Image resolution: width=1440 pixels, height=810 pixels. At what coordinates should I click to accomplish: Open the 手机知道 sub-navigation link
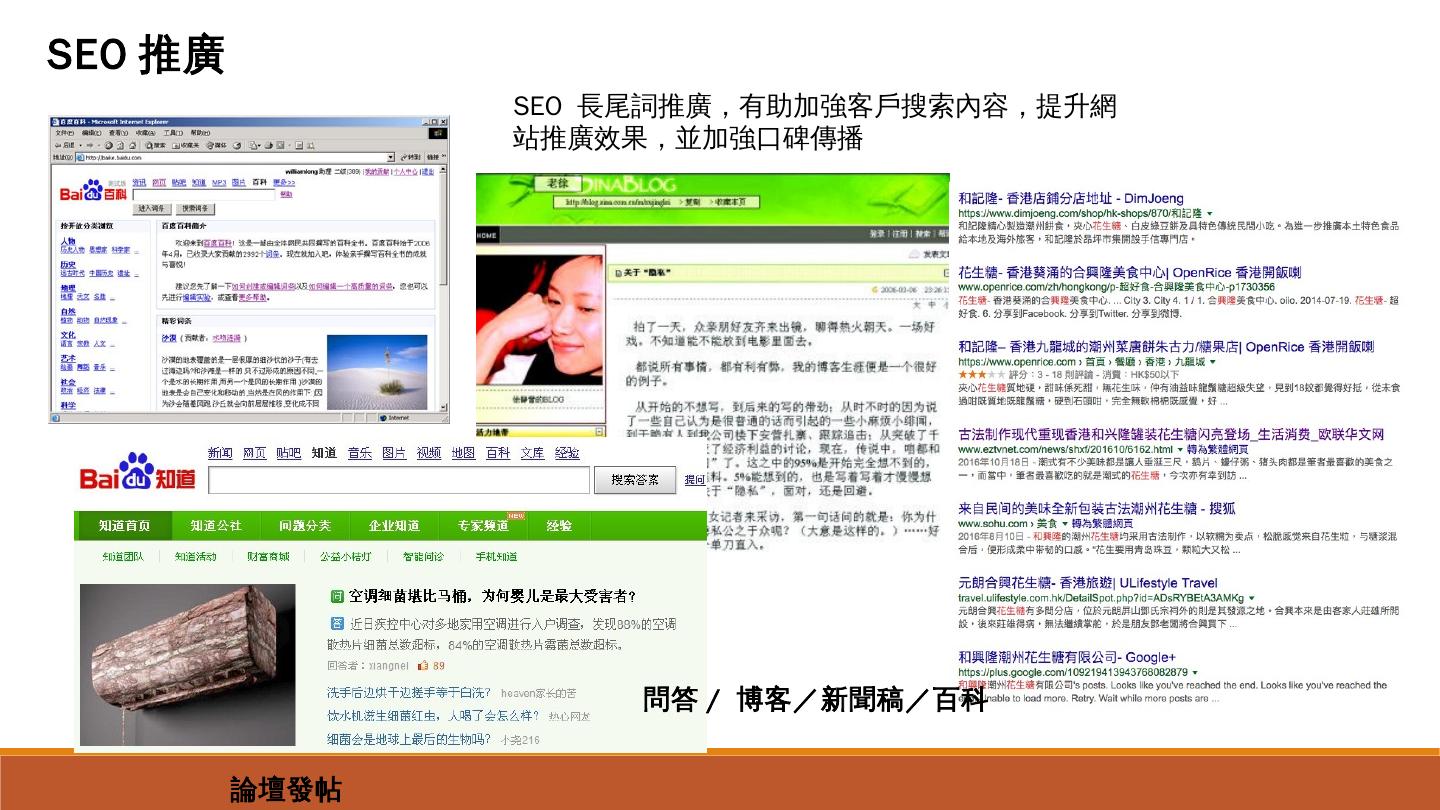coord(496,557)
